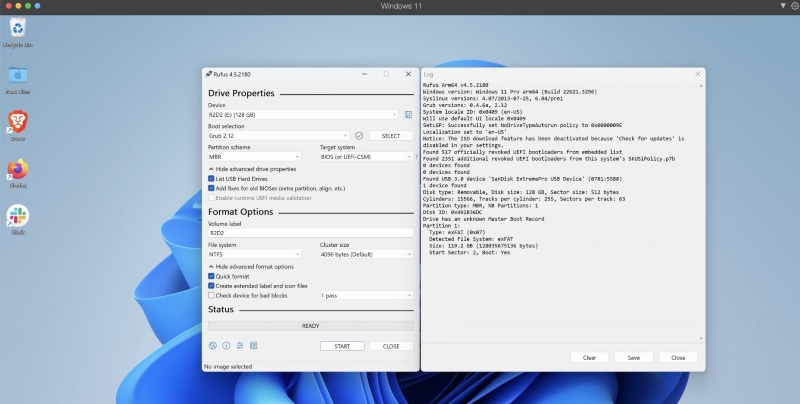Click the green macOS fullscreen button
800x404 pixels.
click(x=28, y=6)
